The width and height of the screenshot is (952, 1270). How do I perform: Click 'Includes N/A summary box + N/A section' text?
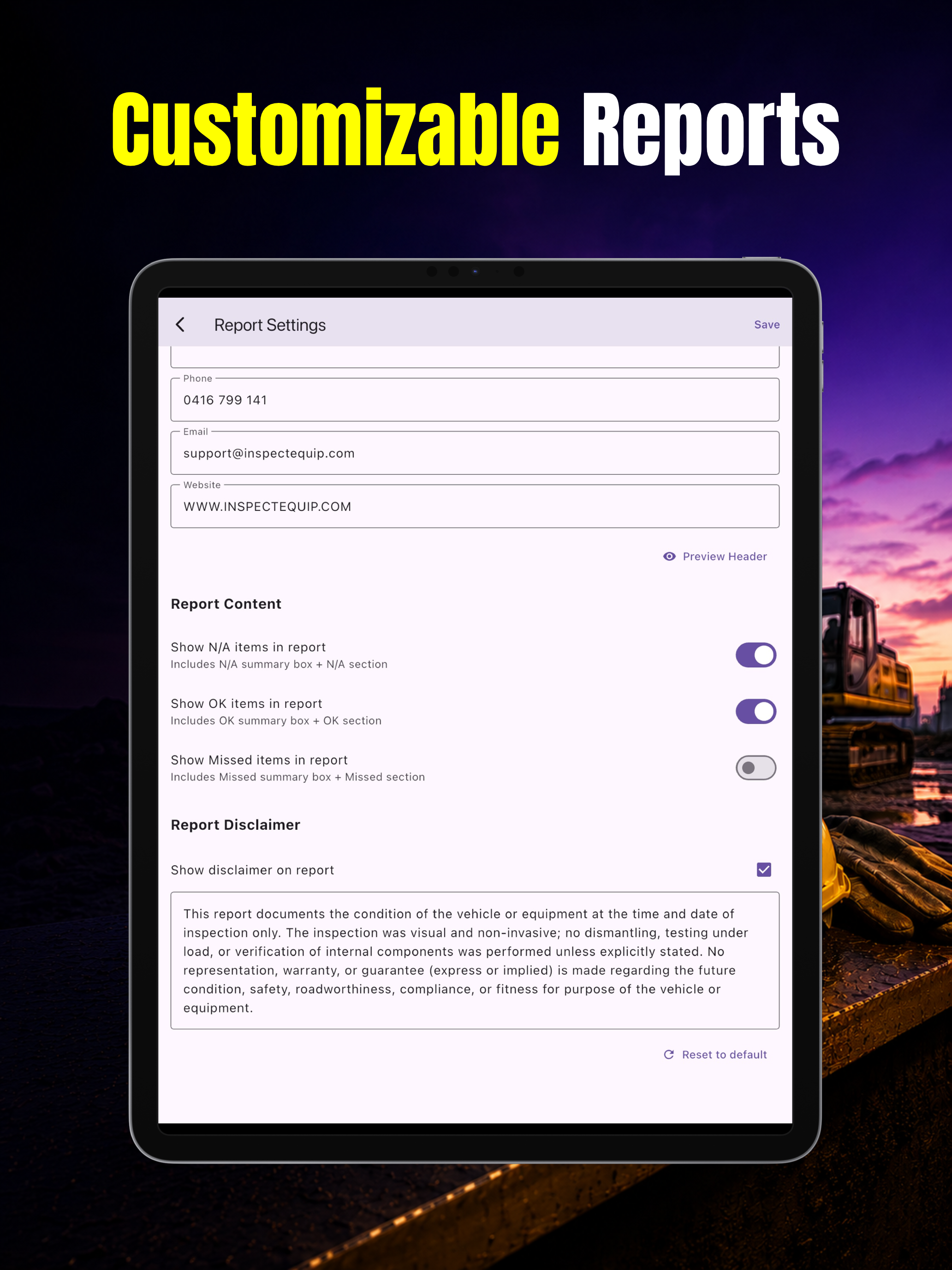tap(279, 664)
